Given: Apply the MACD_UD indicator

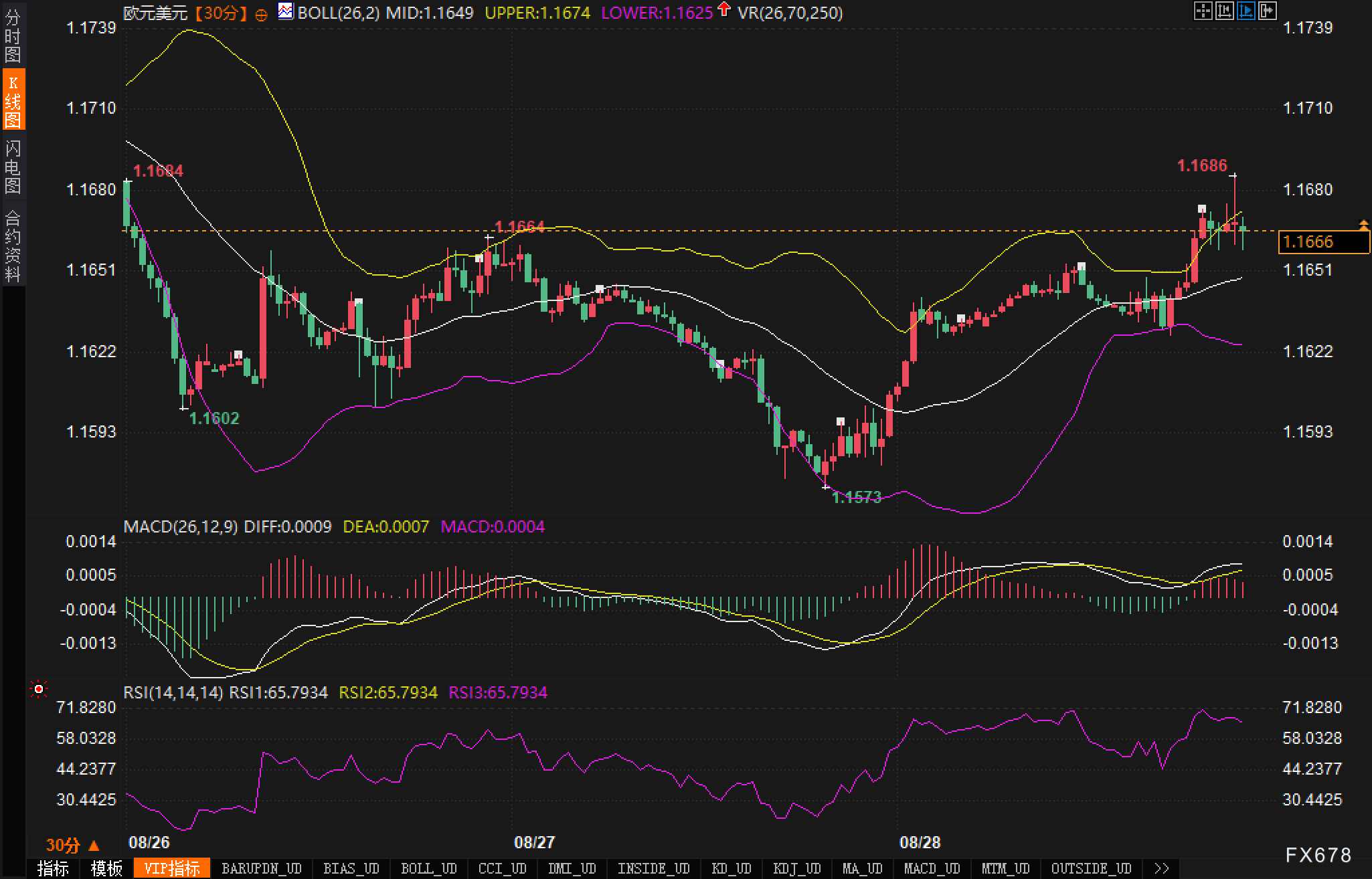Looking at the screenshot, I should tap(932, 868).
